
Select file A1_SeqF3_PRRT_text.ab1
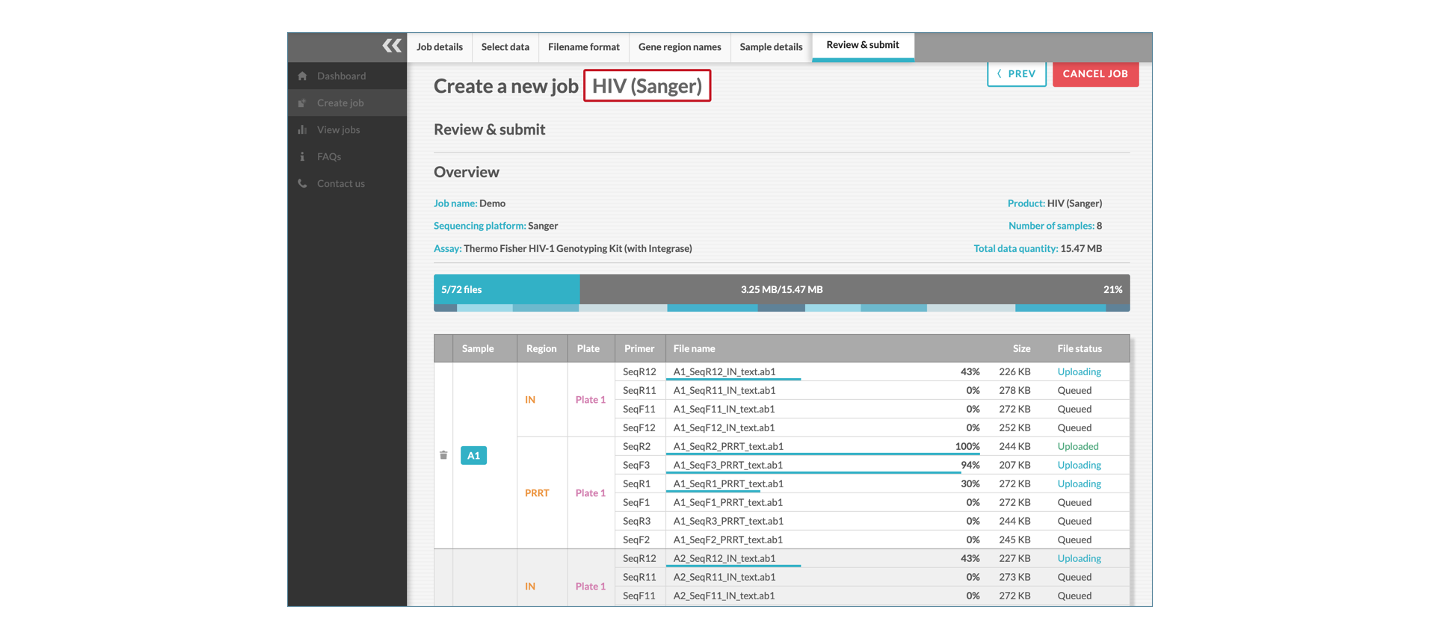click(x=728, y=465)
